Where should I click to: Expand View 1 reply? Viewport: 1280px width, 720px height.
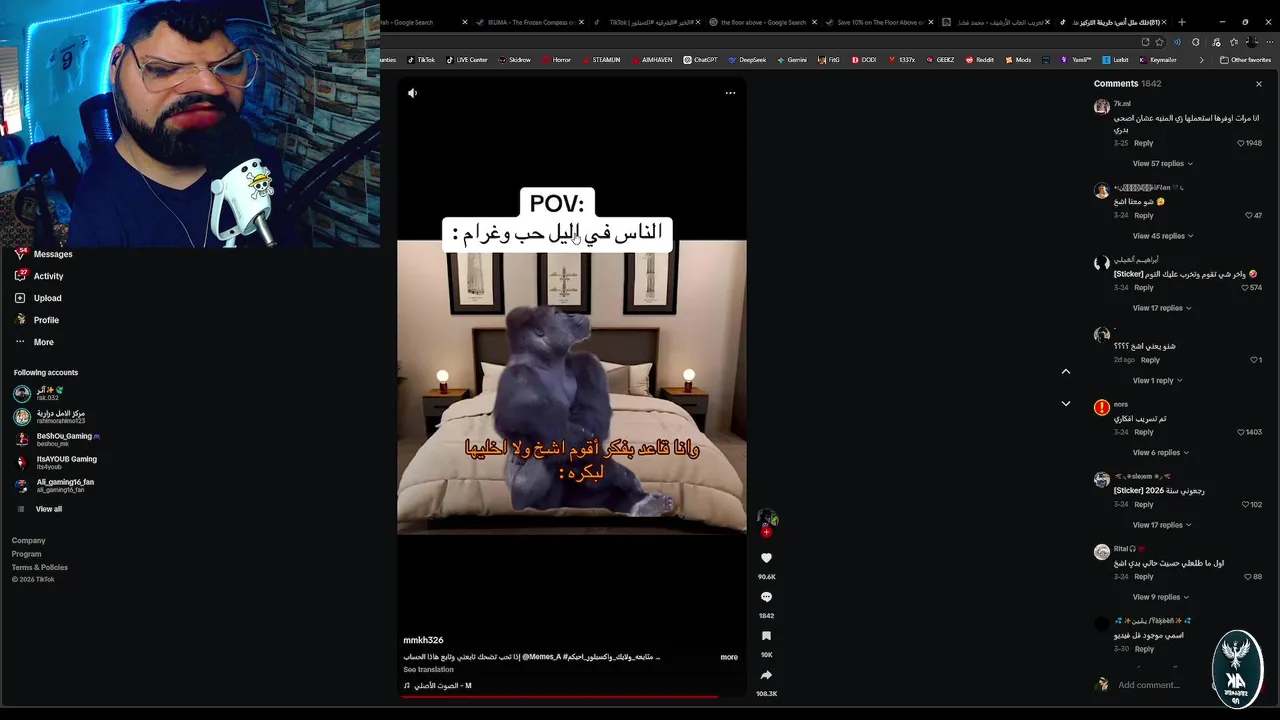click(x=1157, y=381)
